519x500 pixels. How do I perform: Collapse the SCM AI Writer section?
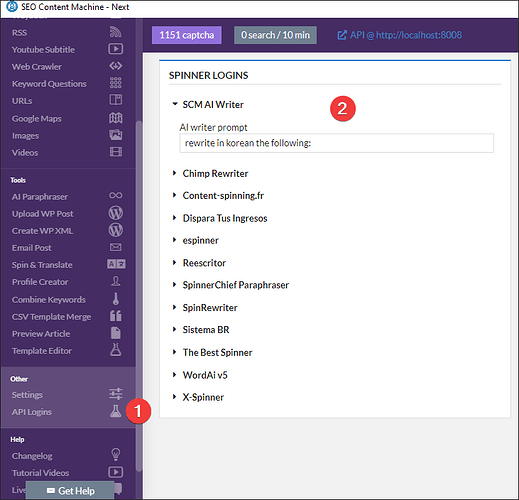click(x=174, y=104)
